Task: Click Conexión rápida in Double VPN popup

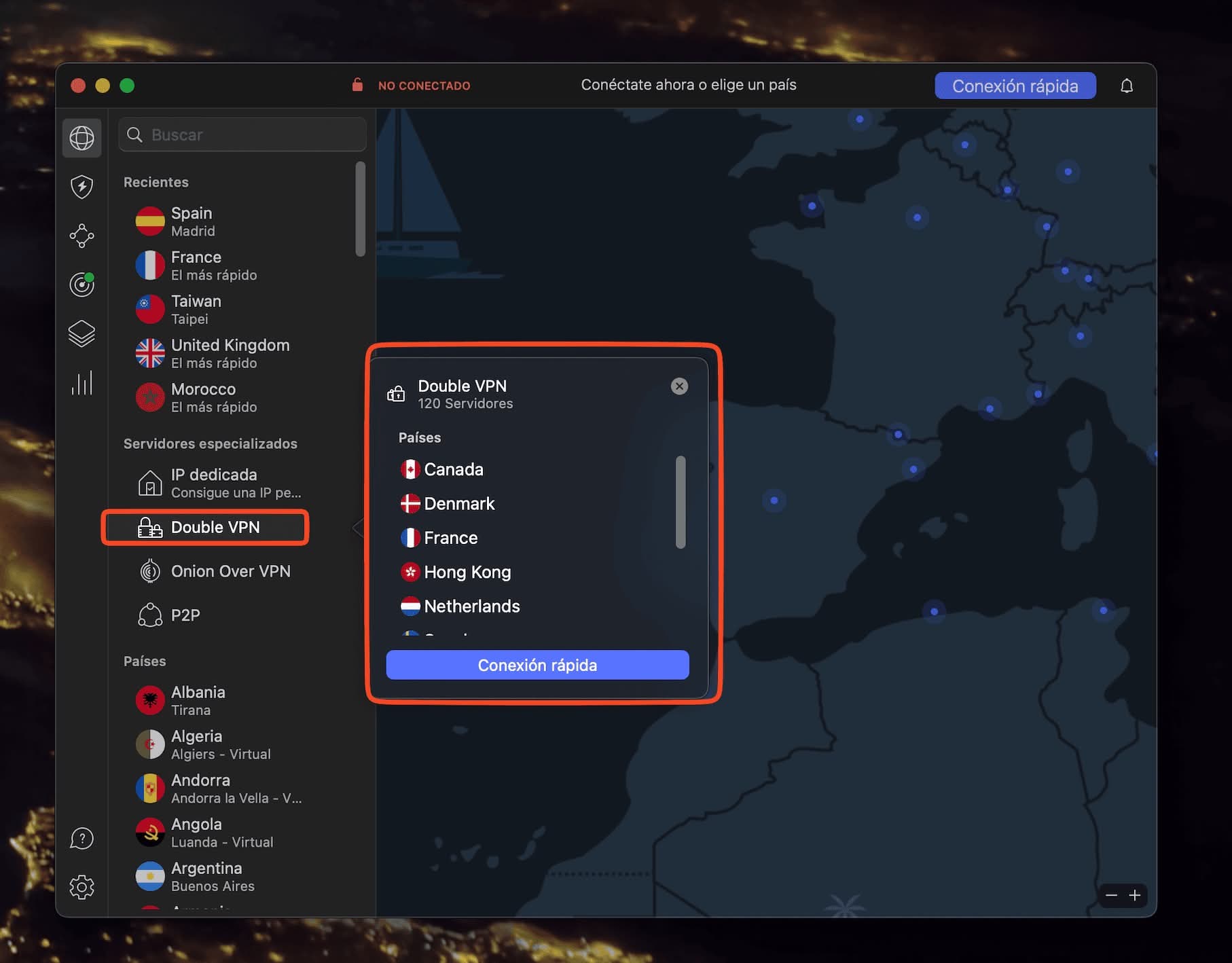Action: [537, 665]
